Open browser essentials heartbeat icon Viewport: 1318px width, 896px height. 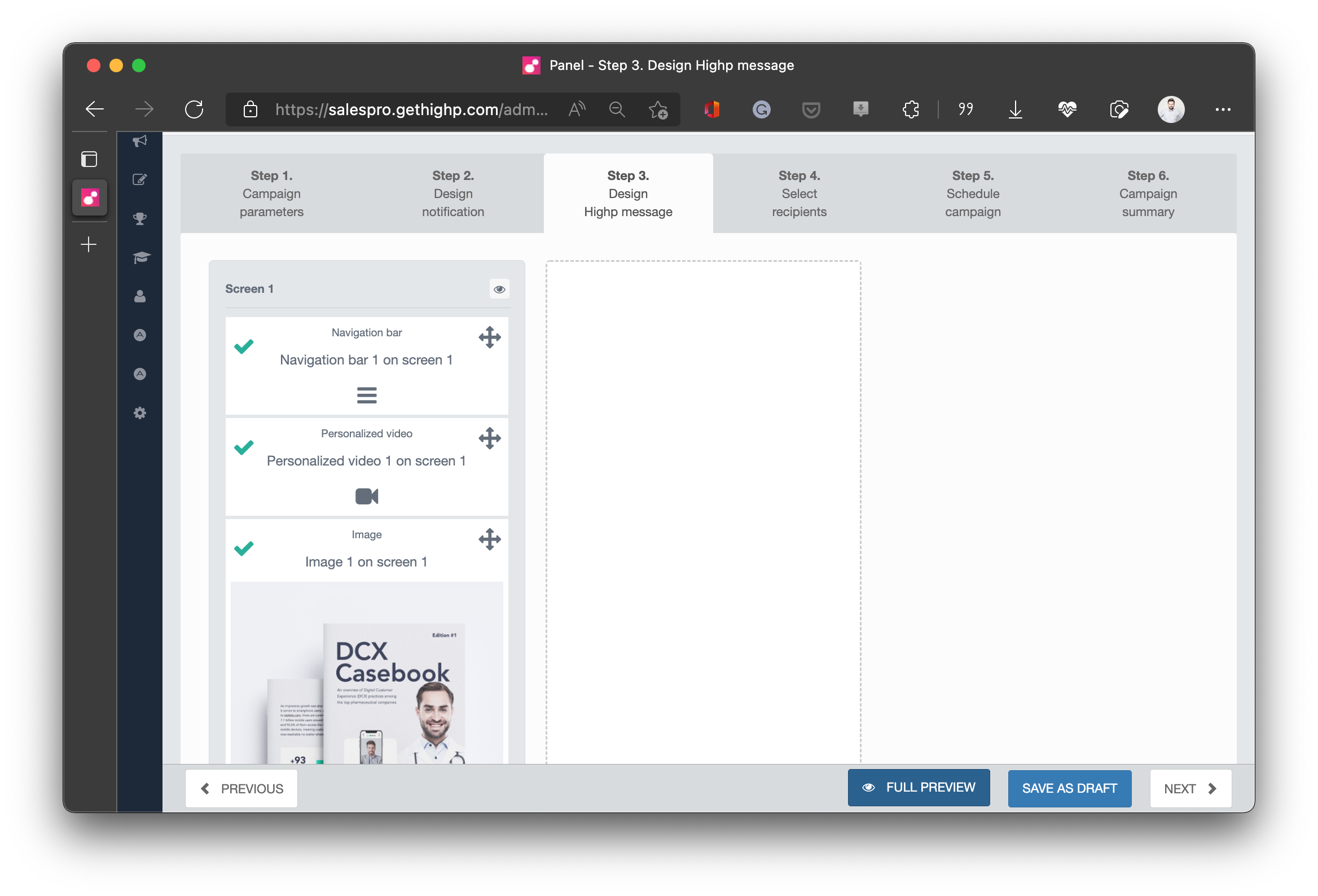(1067, 109)
